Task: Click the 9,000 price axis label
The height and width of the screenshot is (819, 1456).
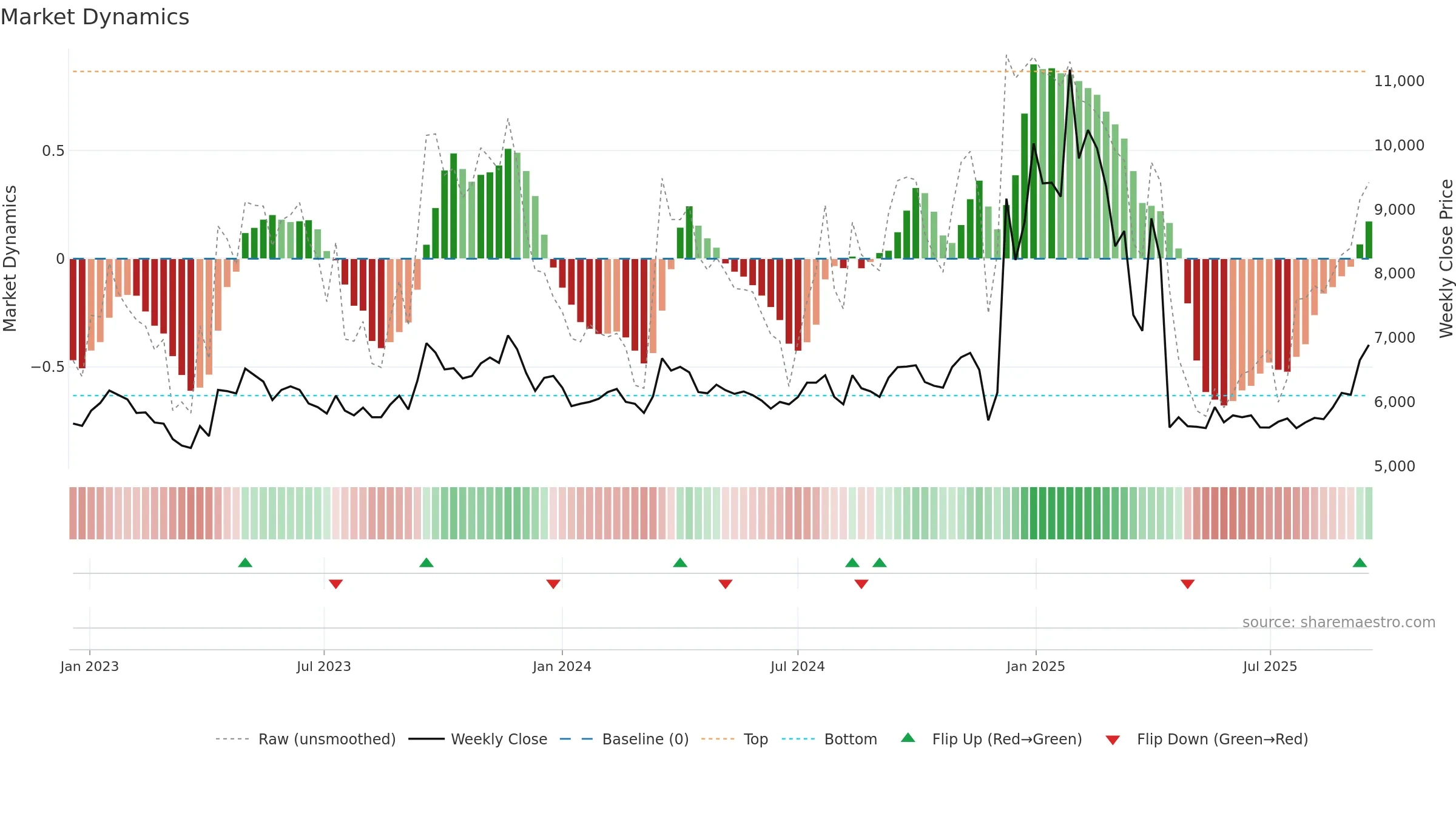Action: [1395, 209]
